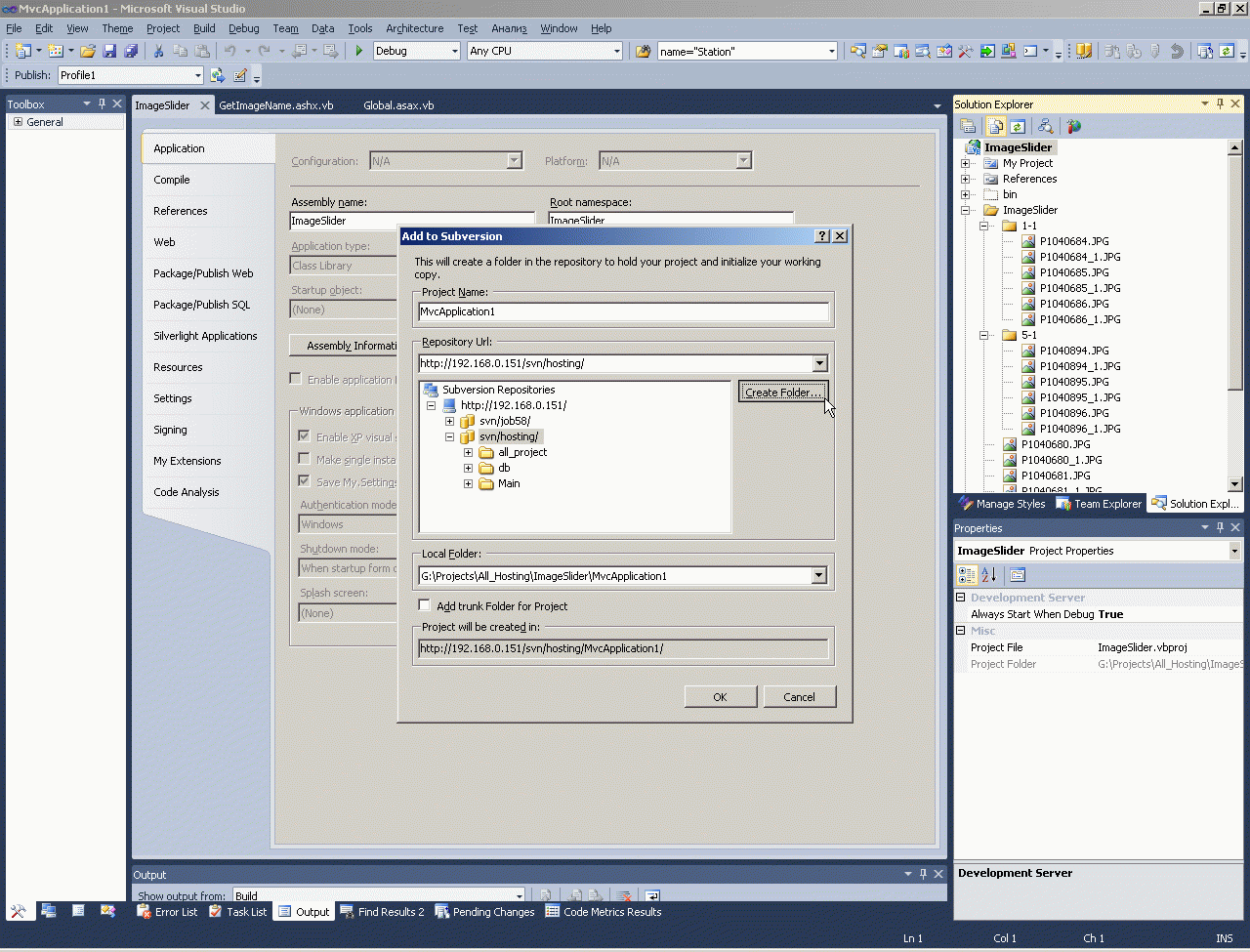Toggle Enable application framework checkbox
The width and height of the screenshot is (1250, 952).
tap(295, 379)
